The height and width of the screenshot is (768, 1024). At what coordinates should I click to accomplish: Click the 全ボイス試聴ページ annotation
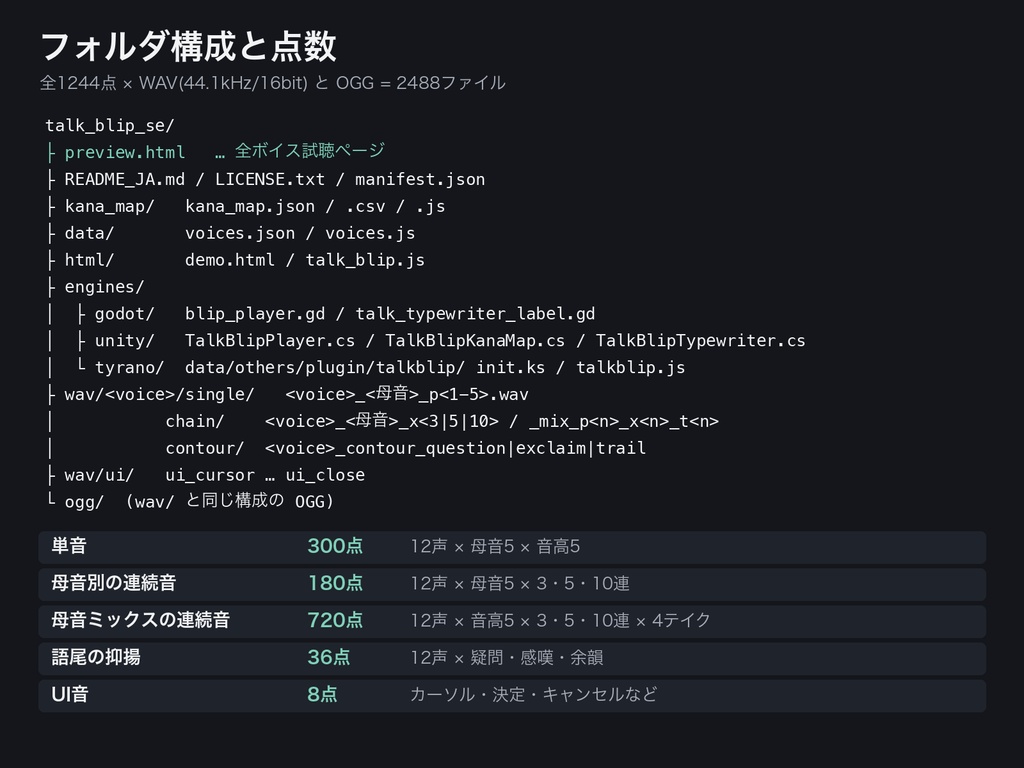[x=310, y=151]
